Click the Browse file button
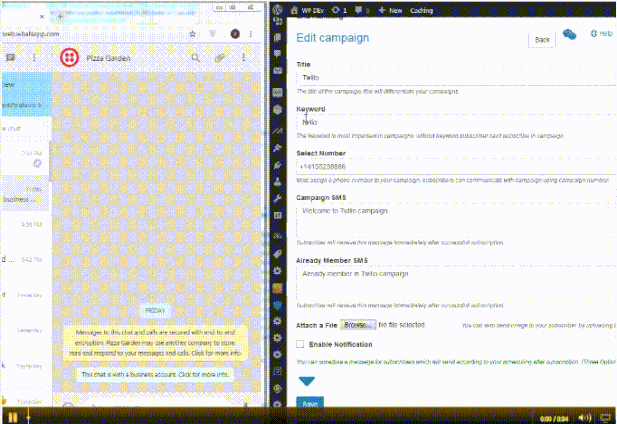The width and height of the screenshot is (617, 424). tap(358, 325)
